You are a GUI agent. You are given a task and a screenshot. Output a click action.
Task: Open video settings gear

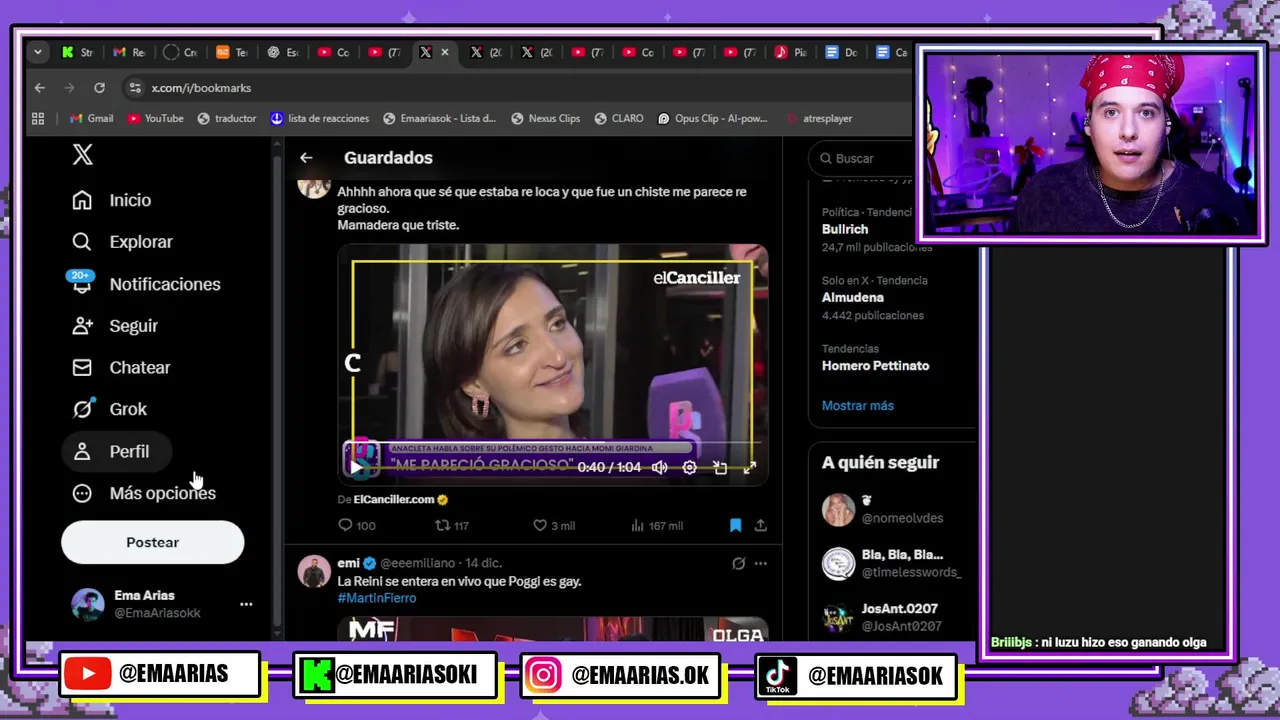tap(689, 467)
